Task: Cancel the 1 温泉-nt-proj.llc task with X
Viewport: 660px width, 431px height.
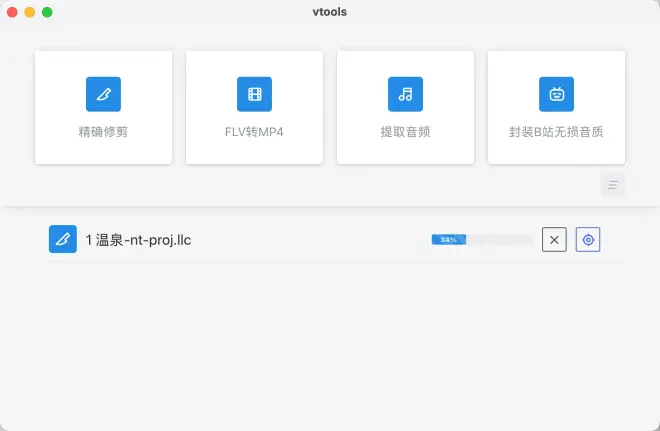Action: pos(554,239)
